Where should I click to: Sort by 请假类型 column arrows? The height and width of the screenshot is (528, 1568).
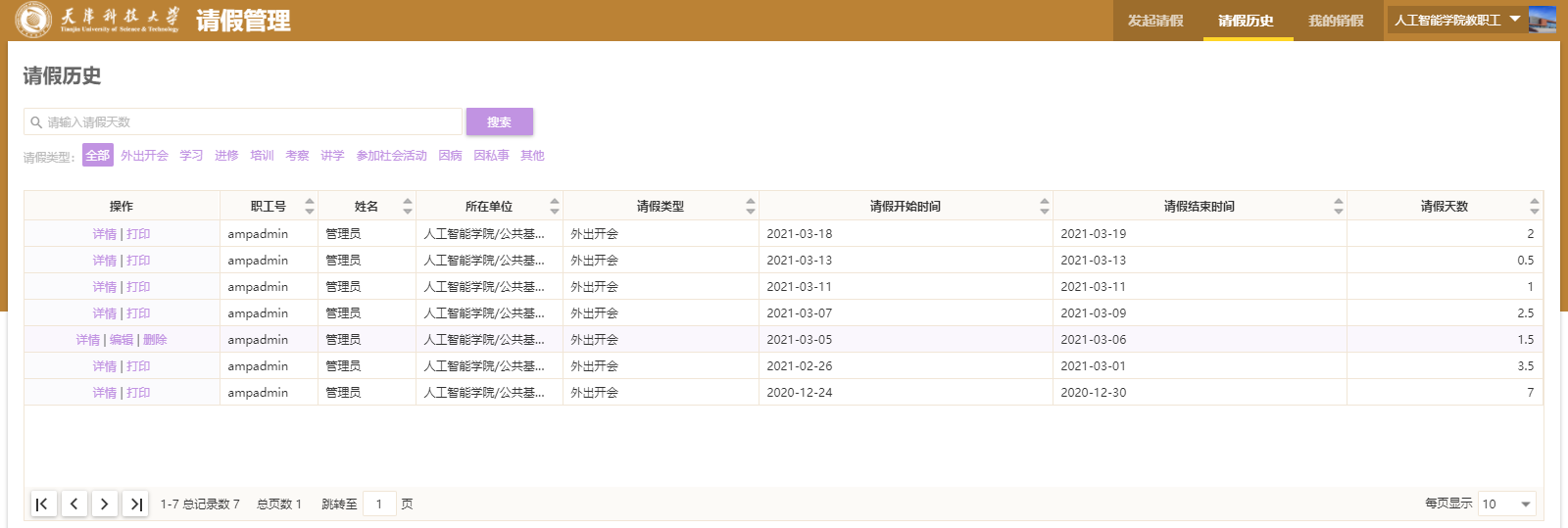(750, 206)
